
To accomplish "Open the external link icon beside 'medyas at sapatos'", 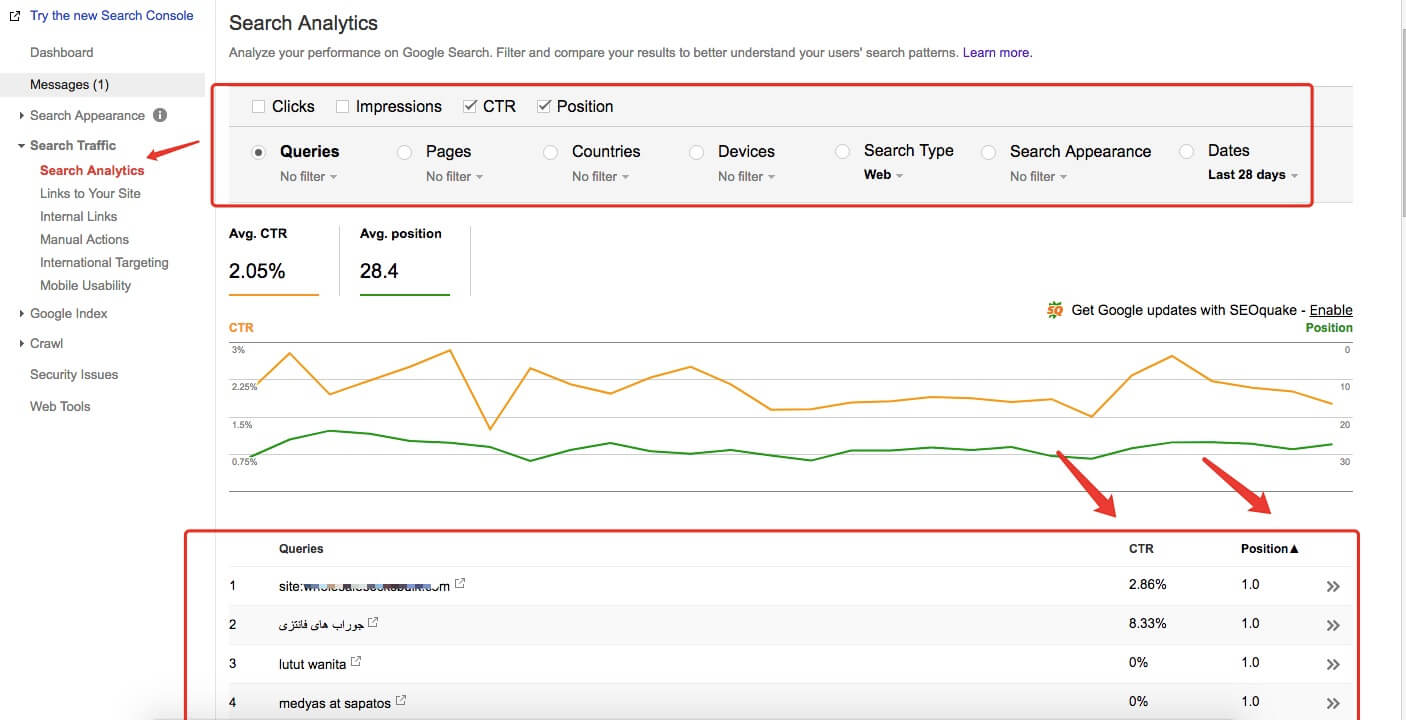I will [x=401, y=701].
